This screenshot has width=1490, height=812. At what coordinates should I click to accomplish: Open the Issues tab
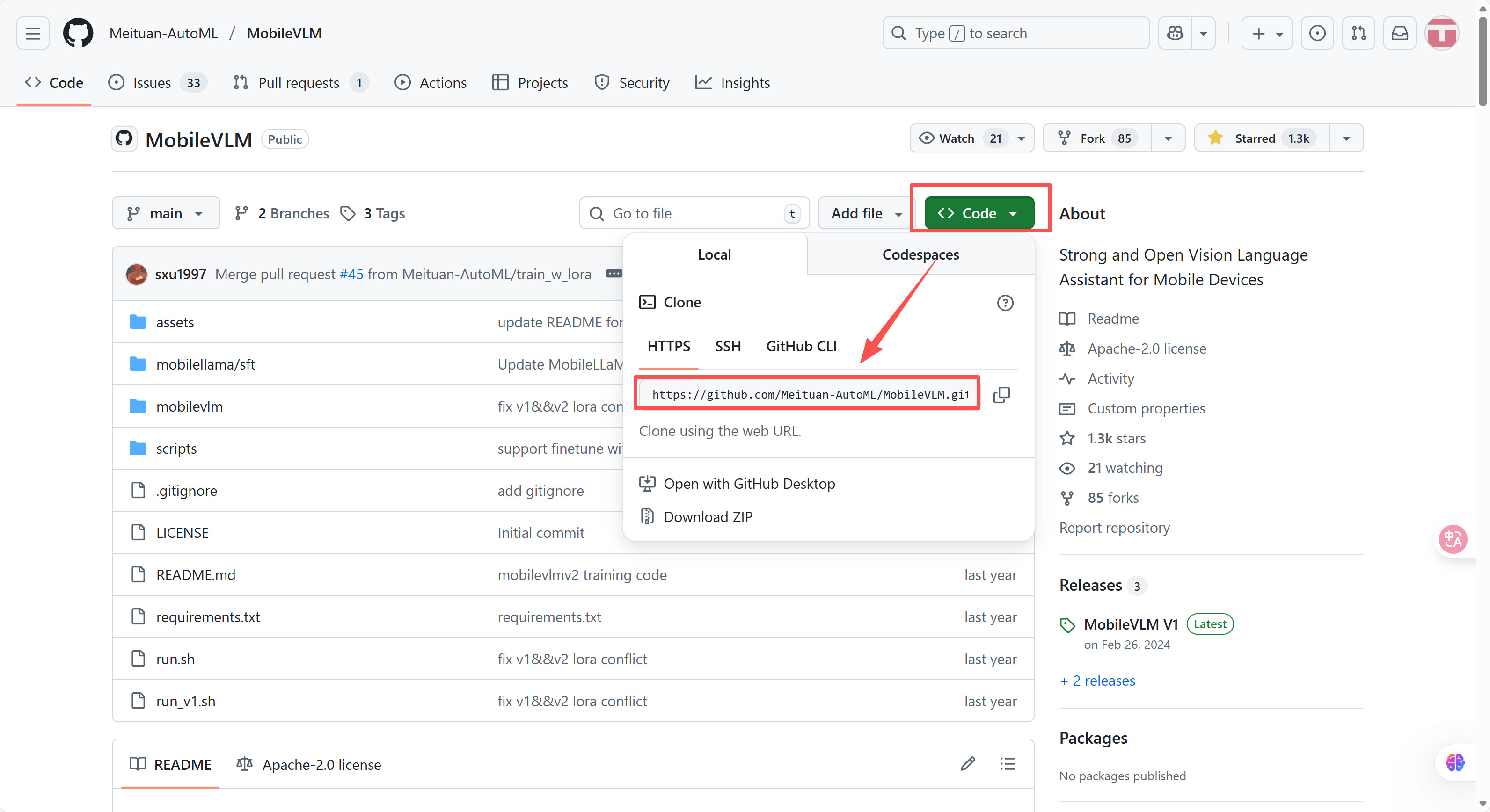pyautogui.click(x=152, y=83)
